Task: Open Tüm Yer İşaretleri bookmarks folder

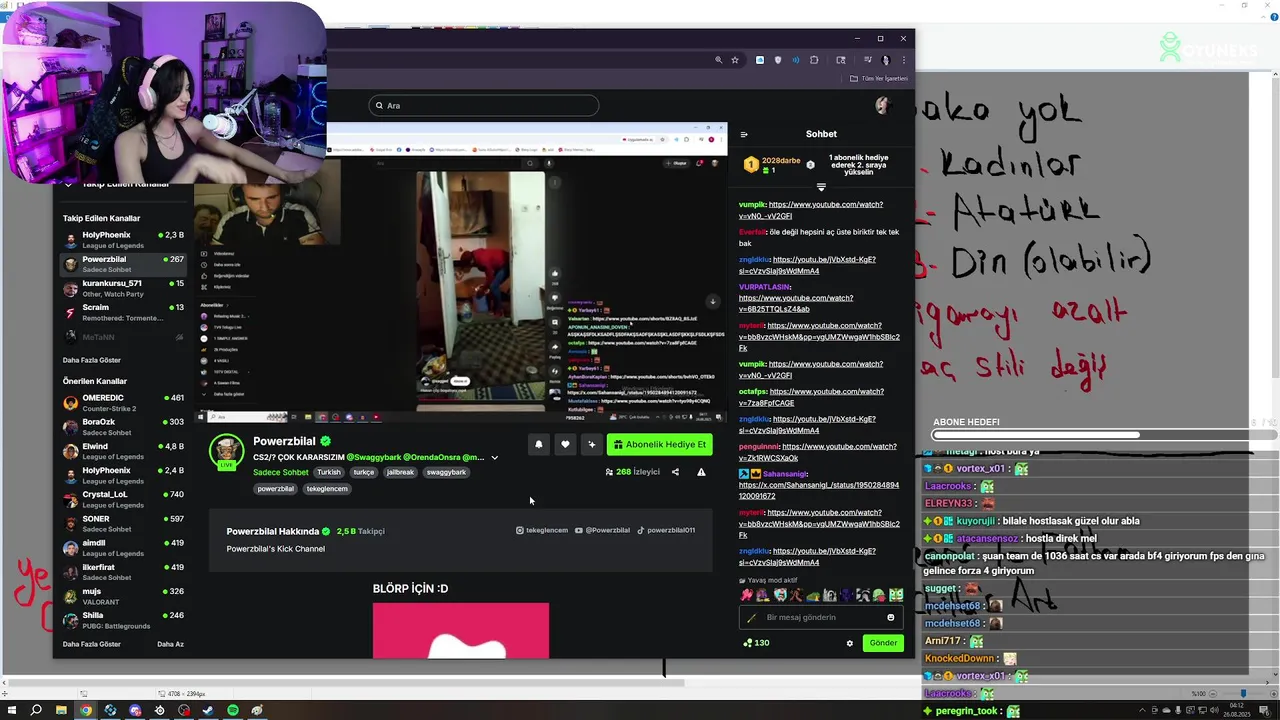Action: pos(879,78)
